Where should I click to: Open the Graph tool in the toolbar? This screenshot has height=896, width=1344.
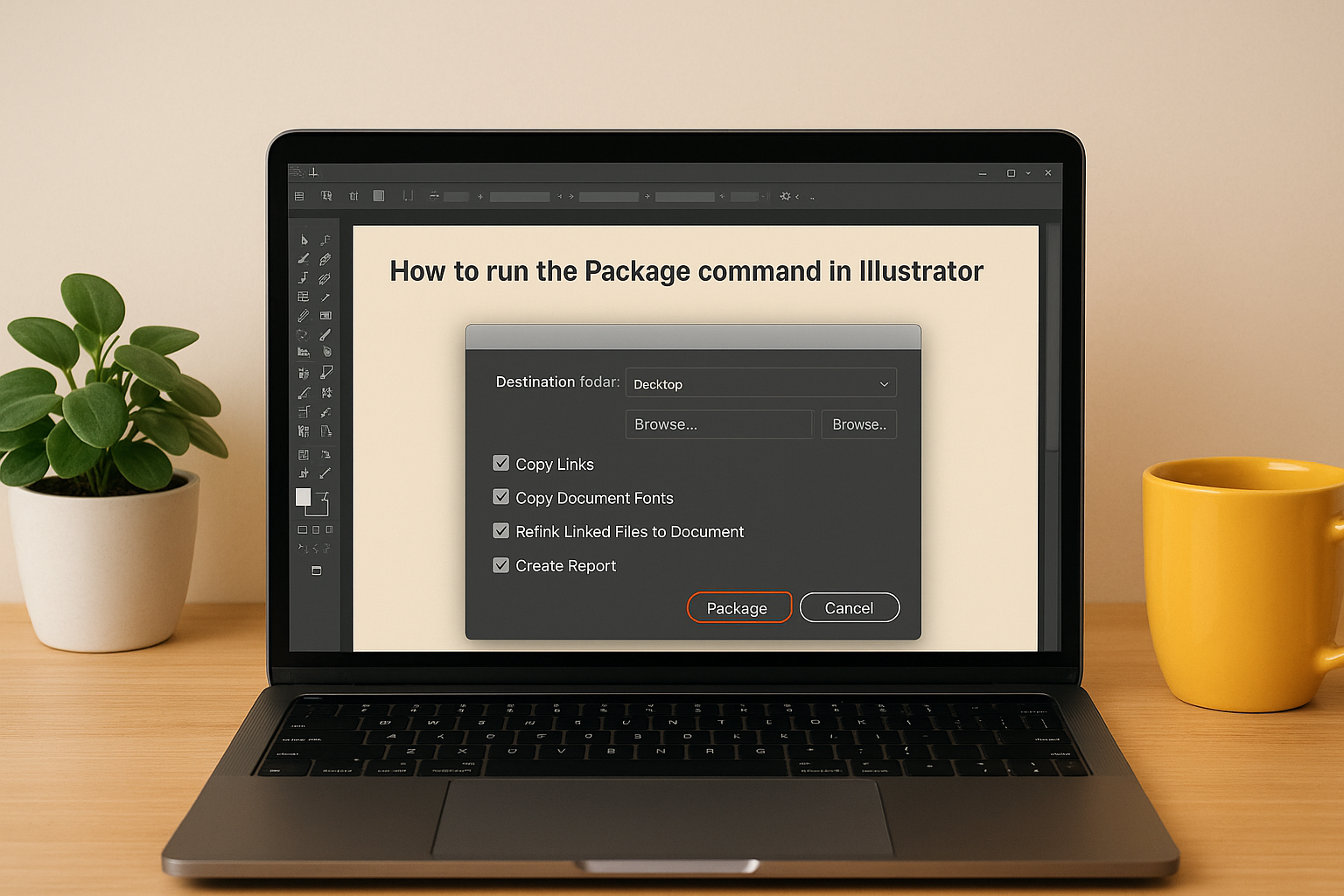[303, 351]
